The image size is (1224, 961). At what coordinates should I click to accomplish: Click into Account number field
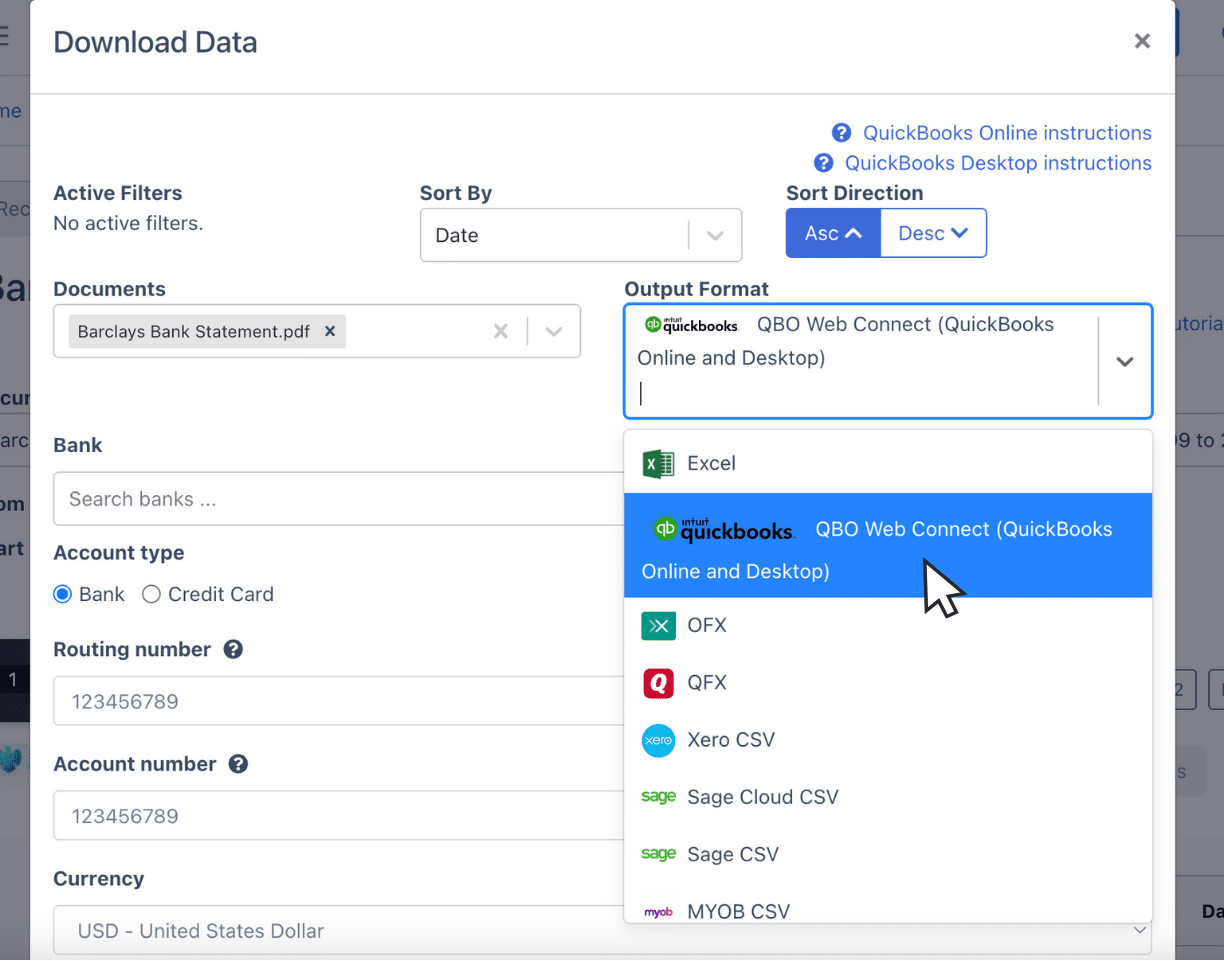point(339,816)
